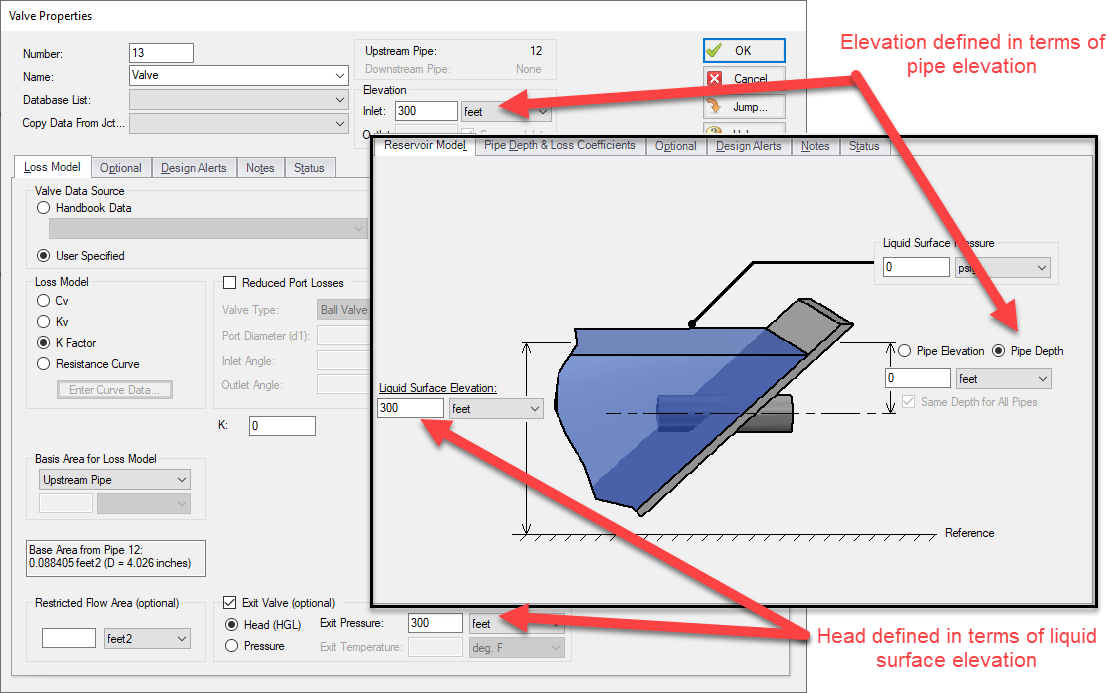The width and height of the screenshot is (1118, 693).
Task: Click the green checkmark OK icon
Action: point(714,51)
